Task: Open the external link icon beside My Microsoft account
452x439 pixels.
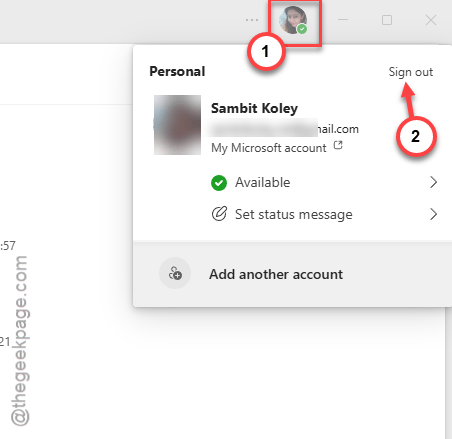Action: [x=338, y=145]
